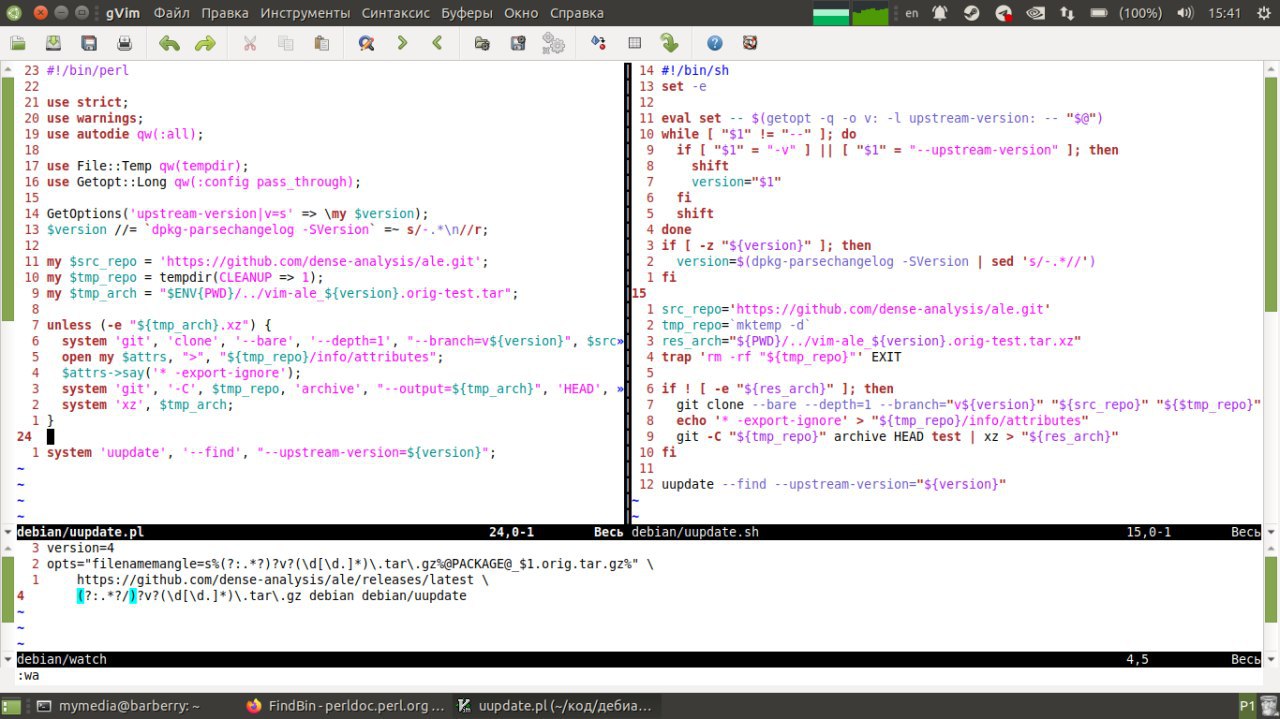Jump to tag green arrow icon
Viewport: 1280px width, 719px height.
[x=669, y=43]
